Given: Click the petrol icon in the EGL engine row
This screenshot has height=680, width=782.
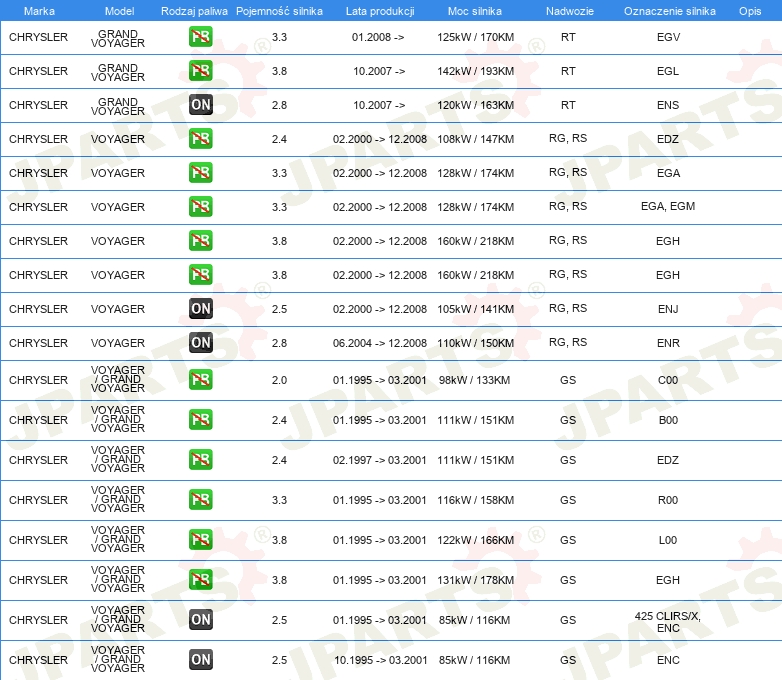Looking at the screenshot, I should pyautogui.click(x=200, y=71).
